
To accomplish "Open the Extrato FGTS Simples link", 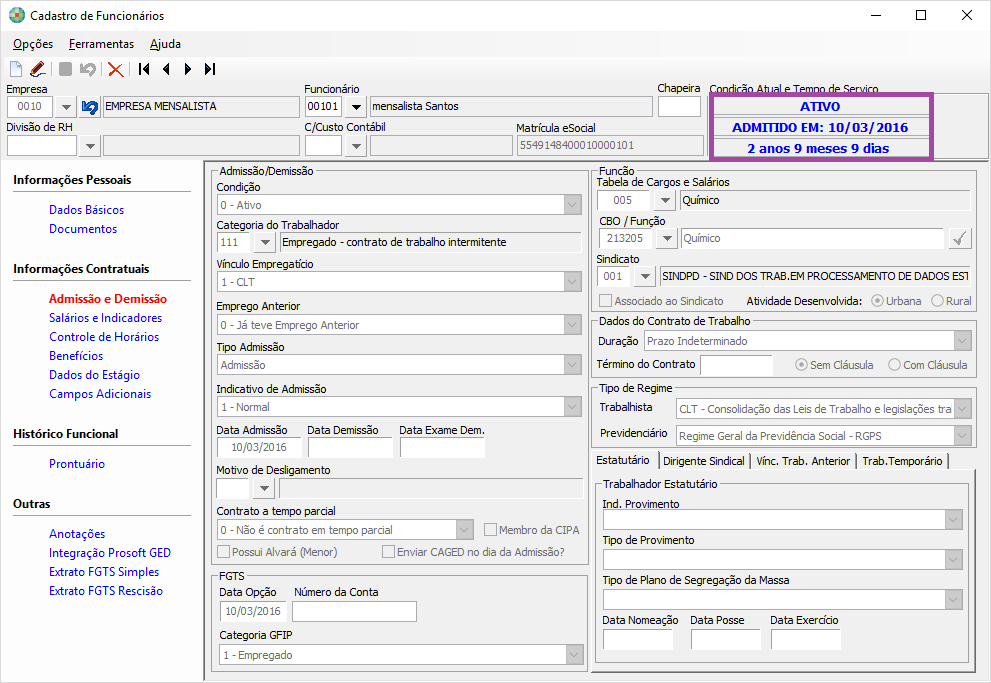I will point(104,572).
